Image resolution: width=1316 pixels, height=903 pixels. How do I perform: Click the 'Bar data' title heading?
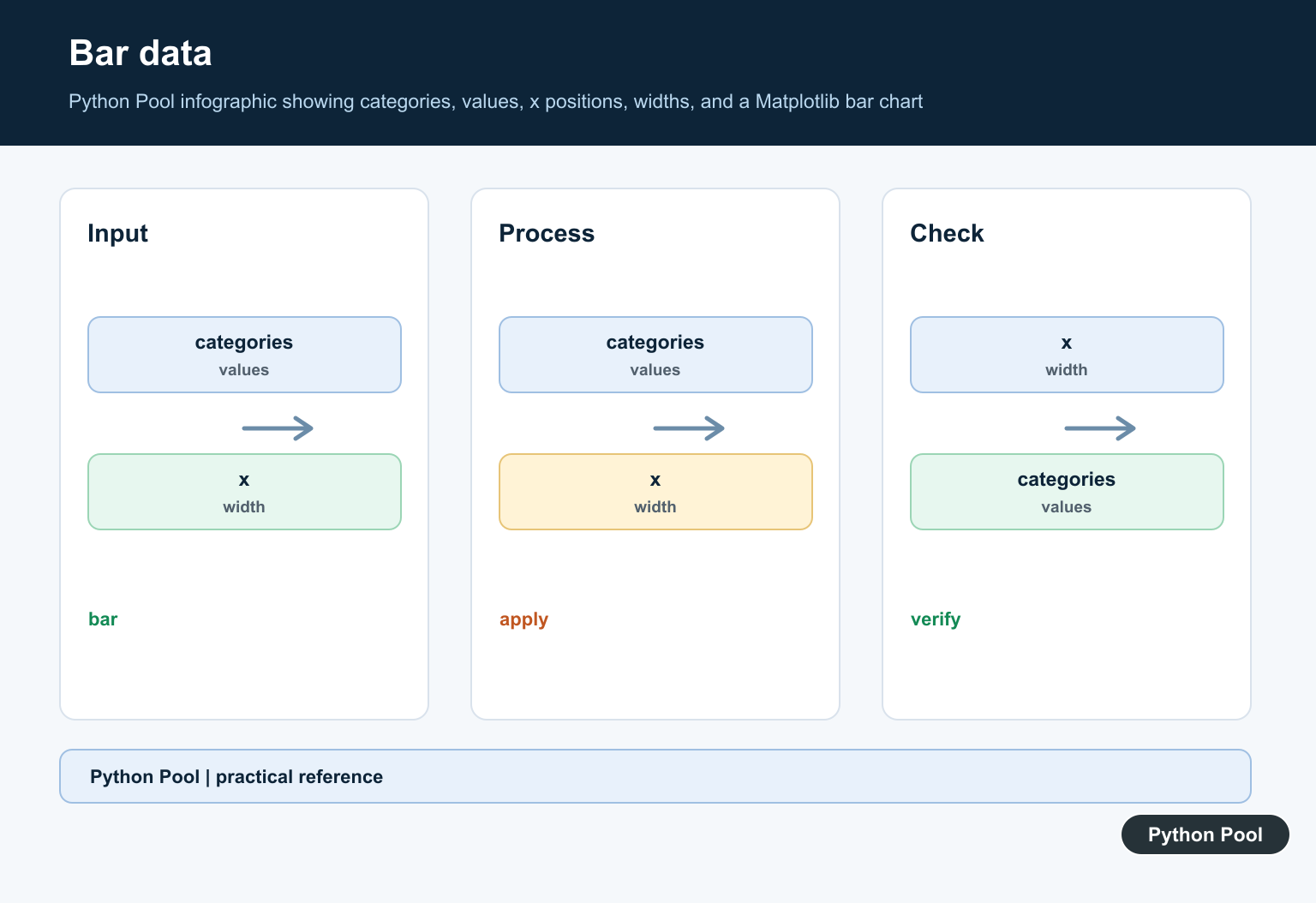(x=141, y=53)
